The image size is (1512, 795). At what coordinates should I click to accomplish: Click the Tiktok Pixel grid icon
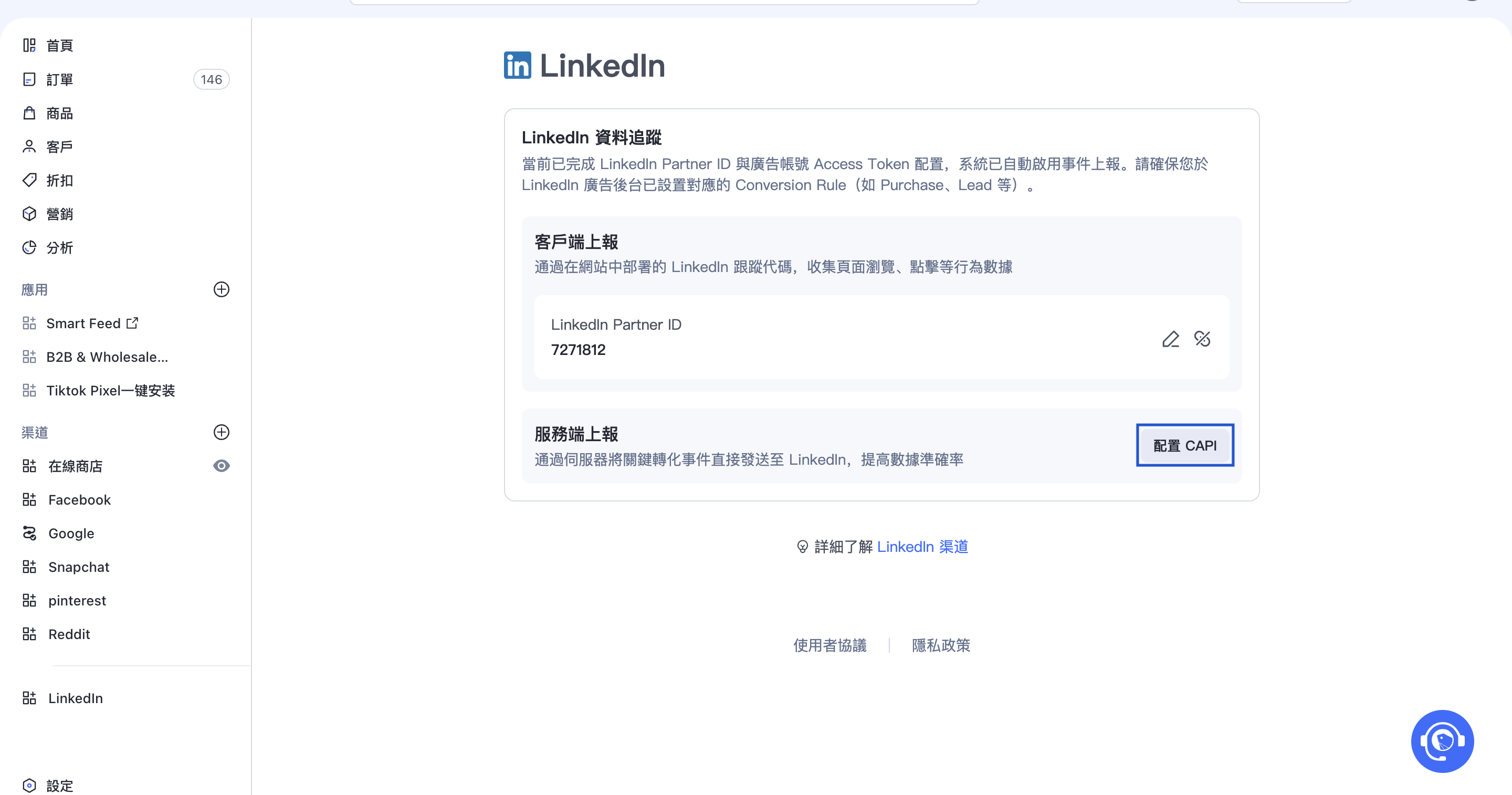[x=29, y=391]
